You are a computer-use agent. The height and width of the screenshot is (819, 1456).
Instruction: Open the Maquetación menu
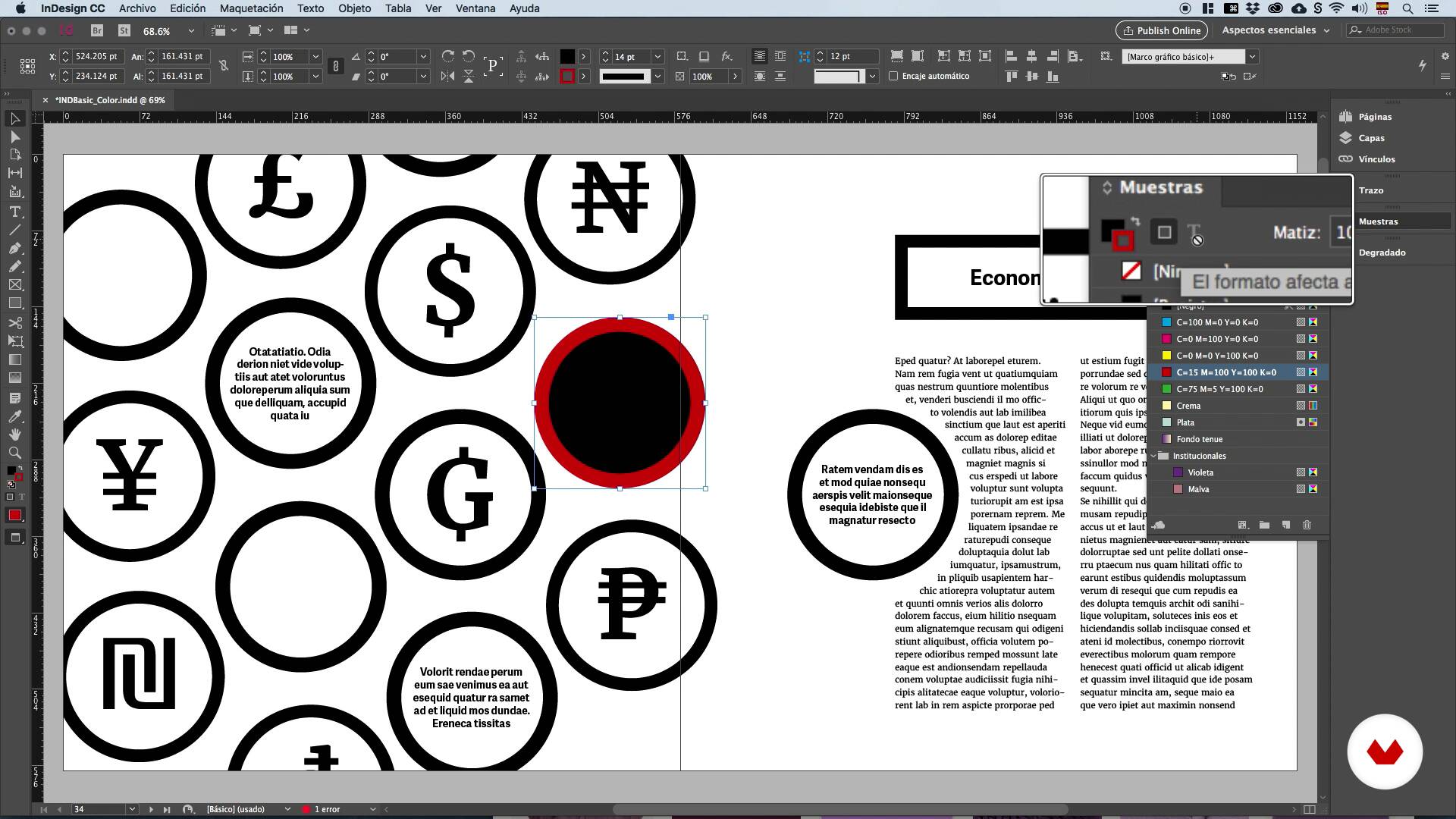[251, 8]
